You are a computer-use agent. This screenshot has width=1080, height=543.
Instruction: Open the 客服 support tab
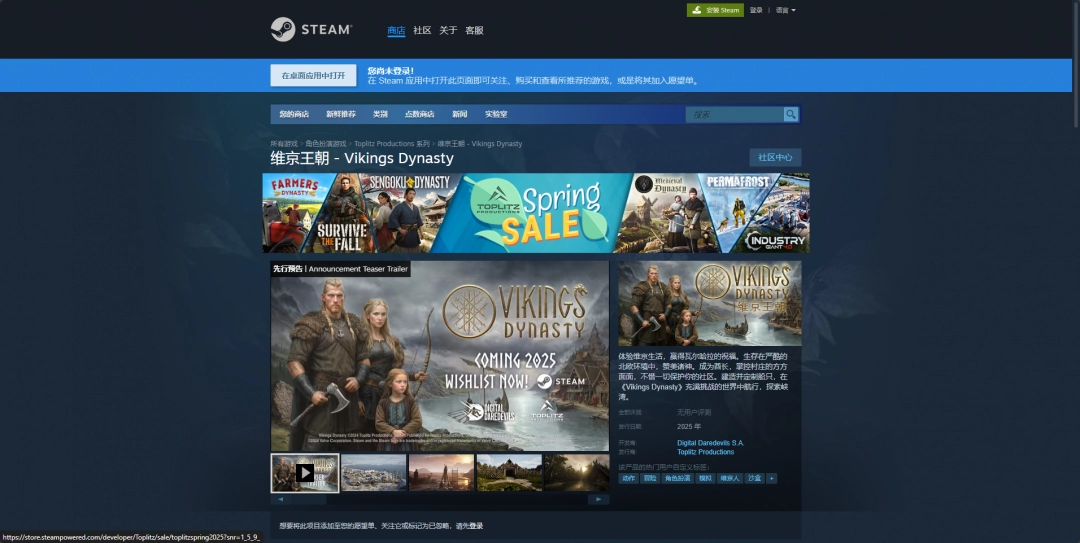pos(474,30)
